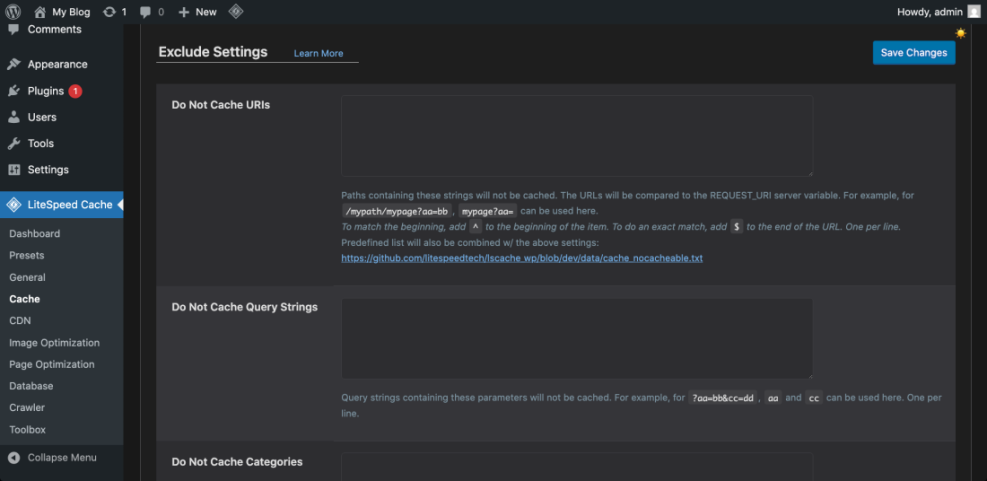Focus the Do Not Cache Query Strings textarea

[x=577, y=339]
